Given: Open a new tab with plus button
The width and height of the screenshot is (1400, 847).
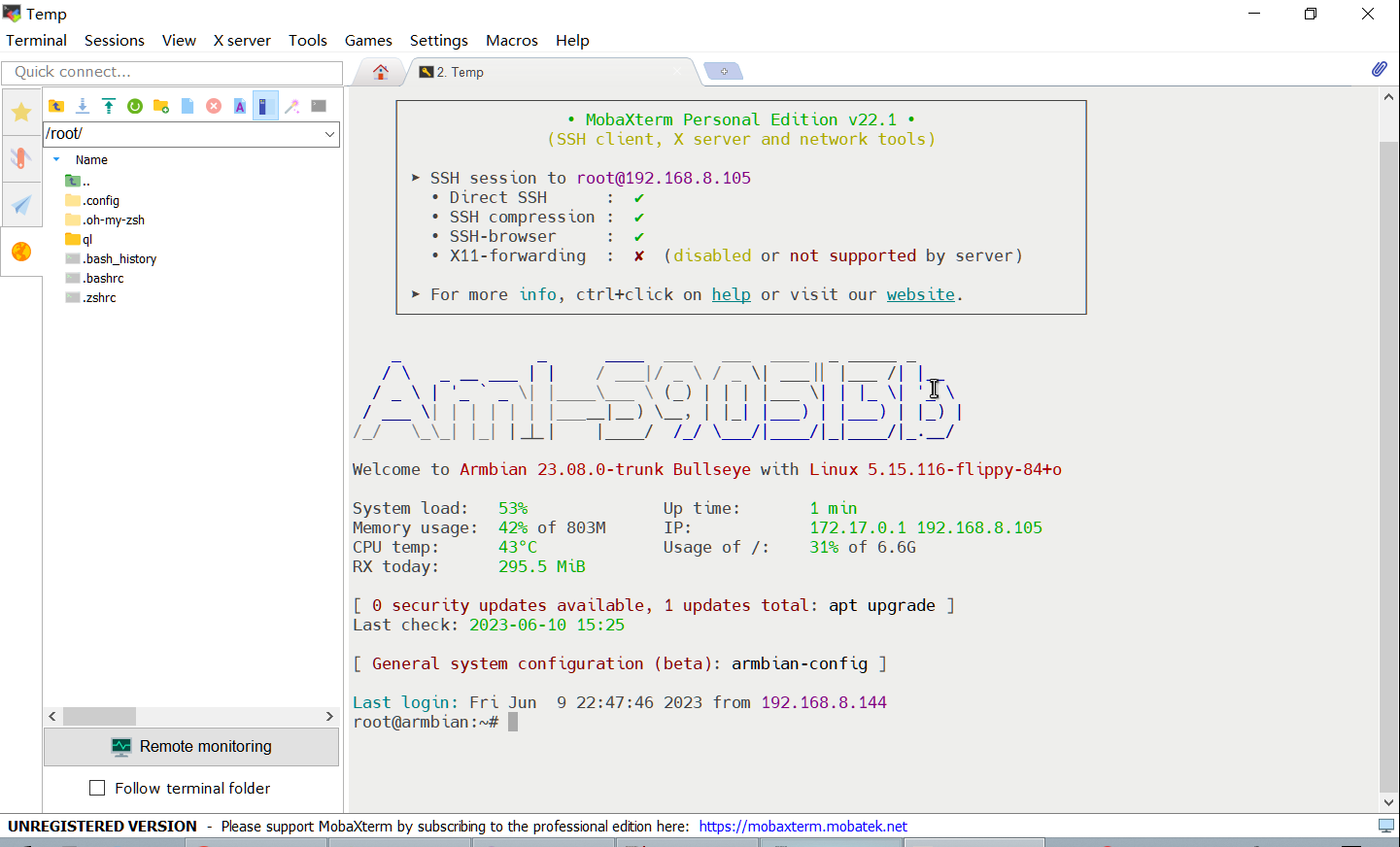Looking at the screenshot, I should click(724, 72).
